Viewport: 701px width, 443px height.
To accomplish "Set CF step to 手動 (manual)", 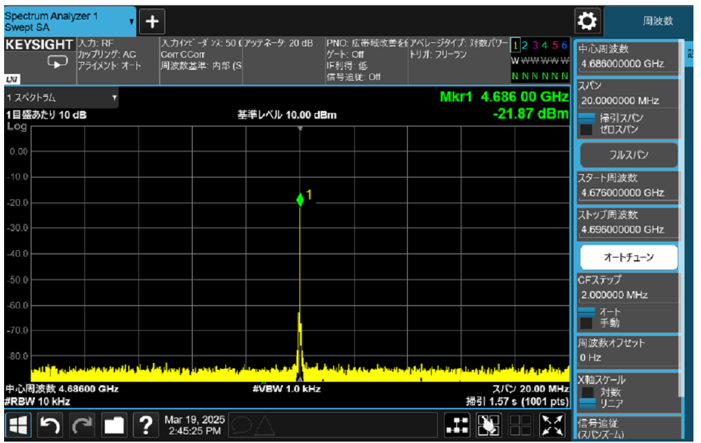I will tap(587, 323).
